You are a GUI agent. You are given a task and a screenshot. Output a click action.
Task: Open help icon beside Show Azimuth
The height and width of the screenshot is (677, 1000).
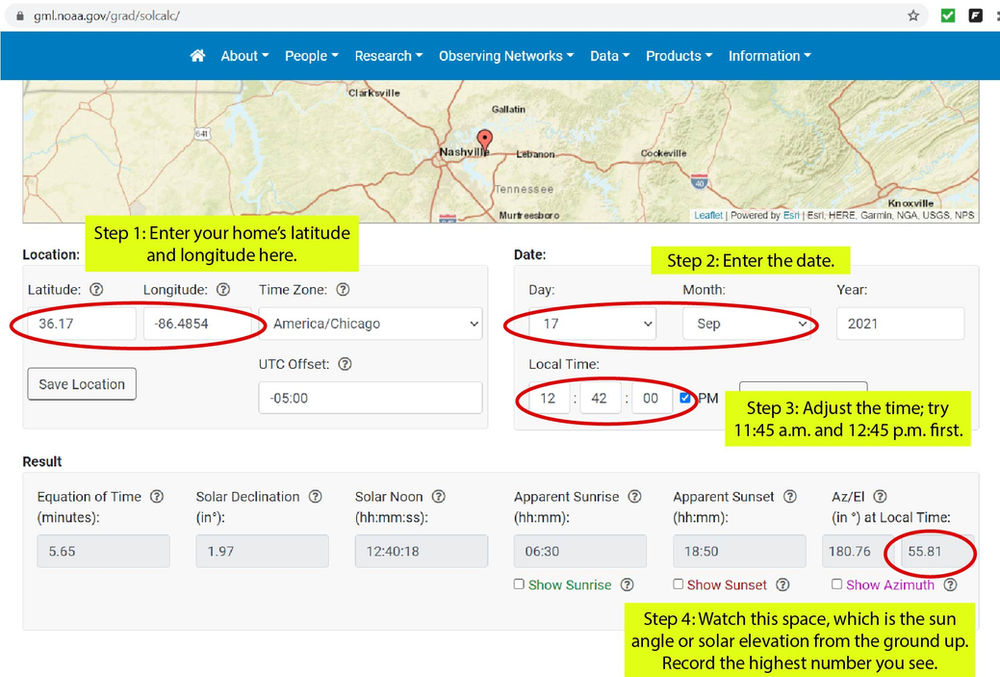(x=950, y=585)
